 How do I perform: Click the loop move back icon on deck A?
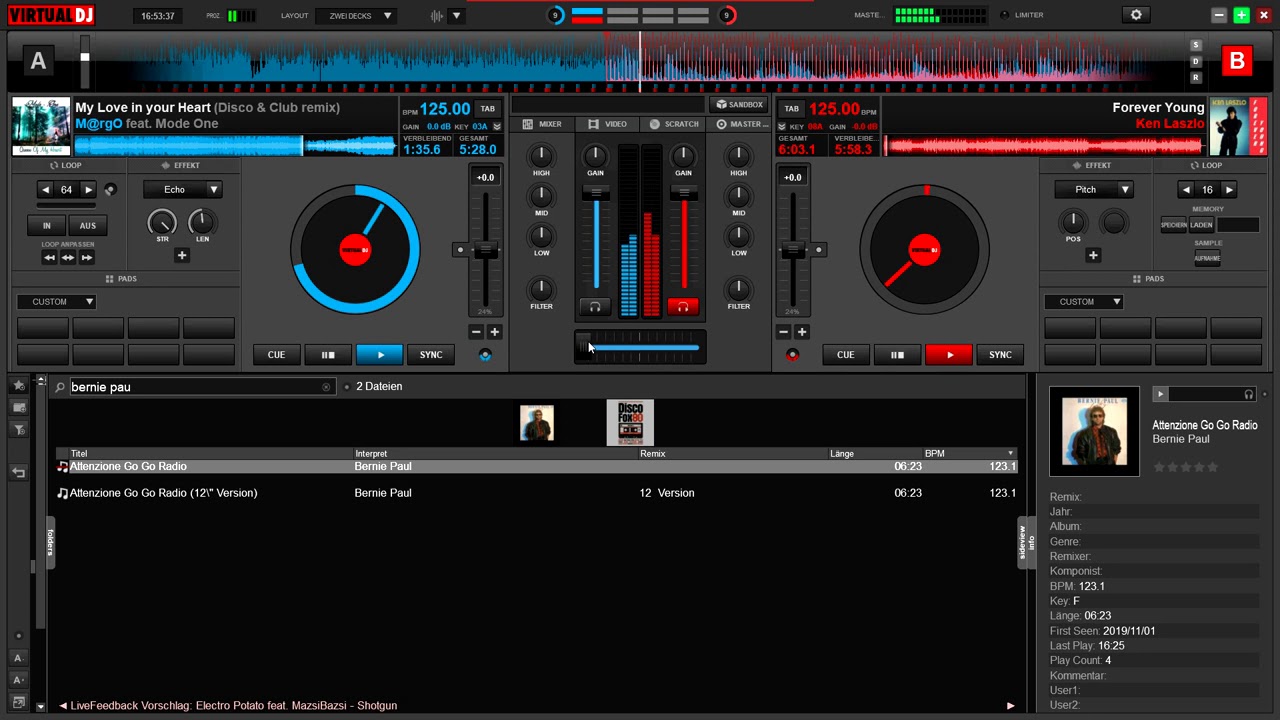pyautogui.click(x=49, y=257)
